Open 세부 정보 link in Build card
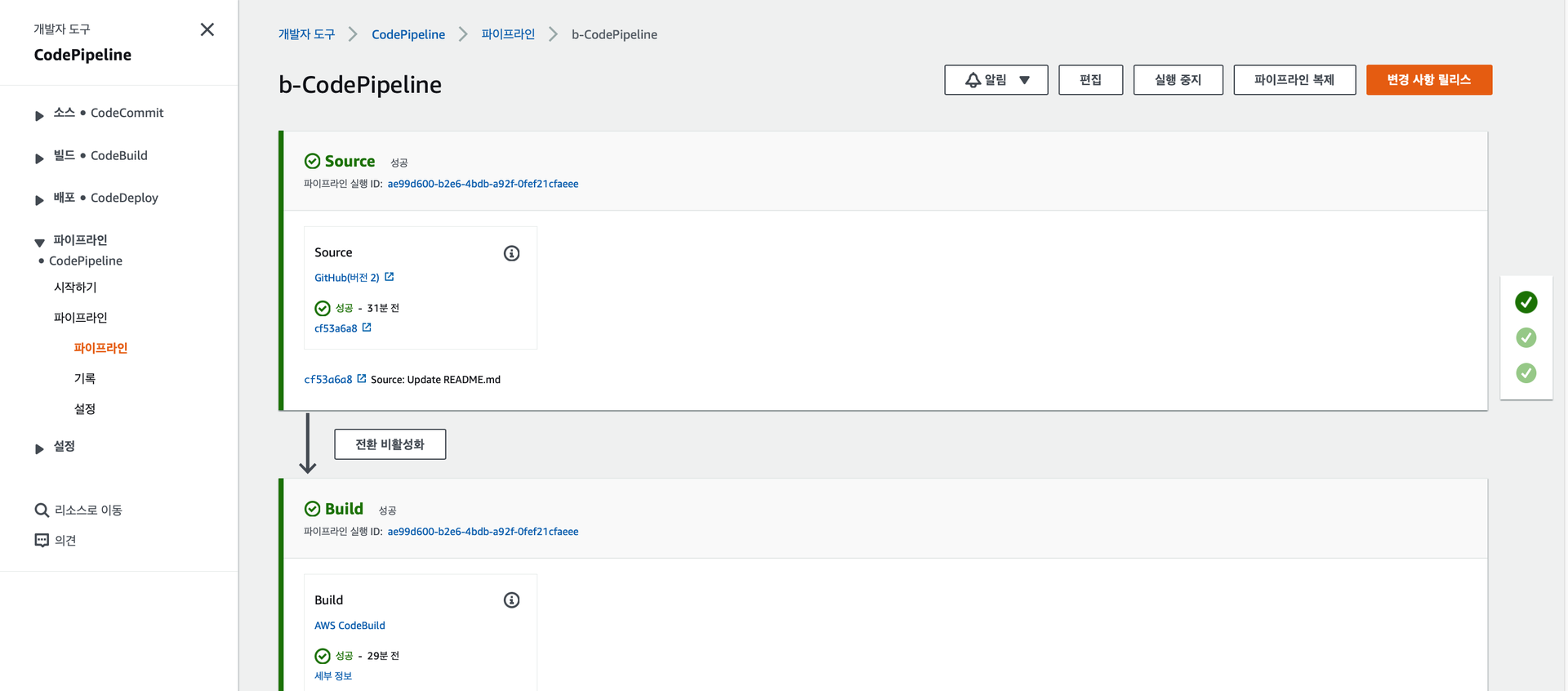This screenshot has width=1568, height=691. [x=333, y=675]
